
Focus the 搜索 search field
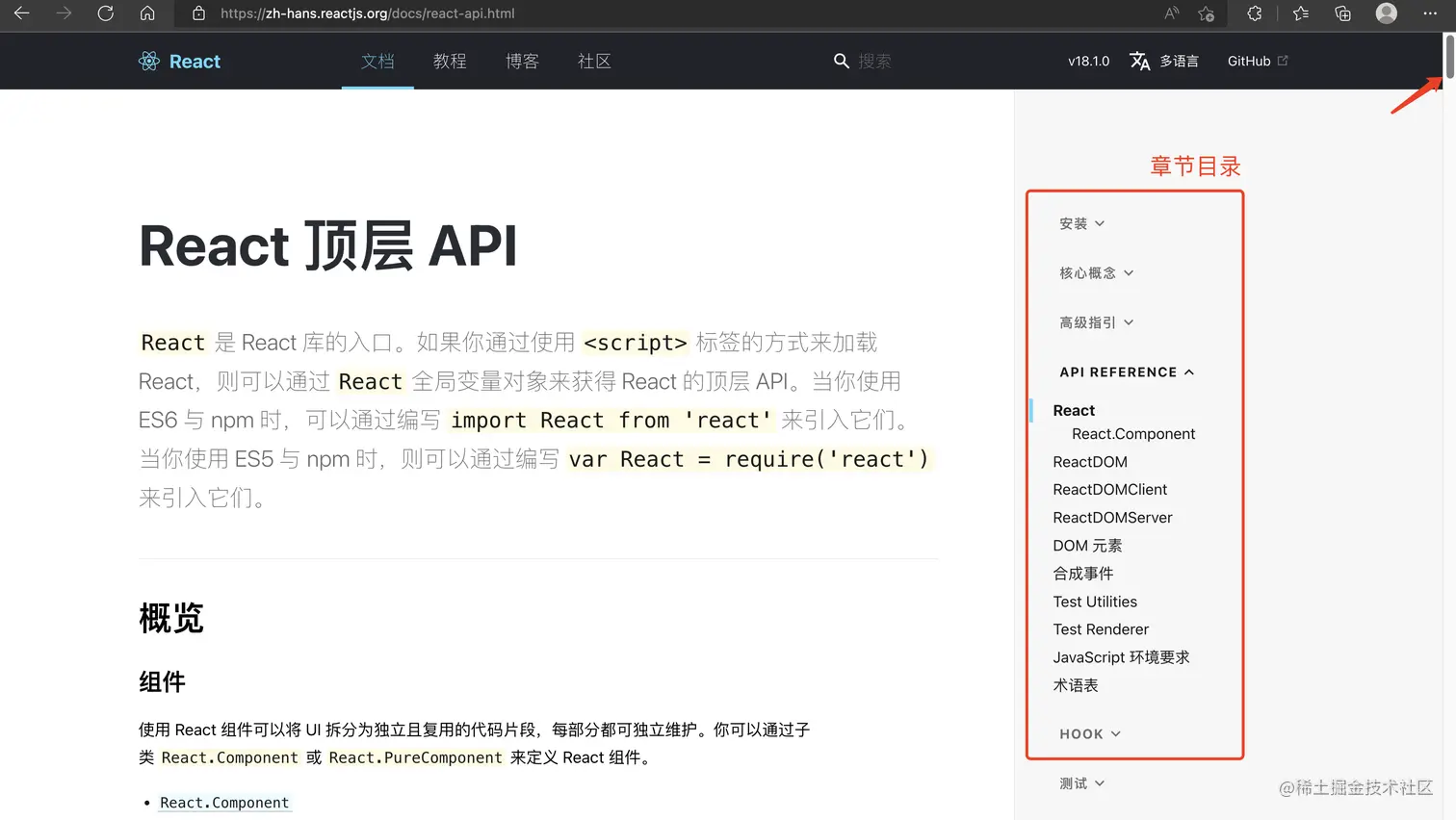pyautogui.click(x=874, y=61)
